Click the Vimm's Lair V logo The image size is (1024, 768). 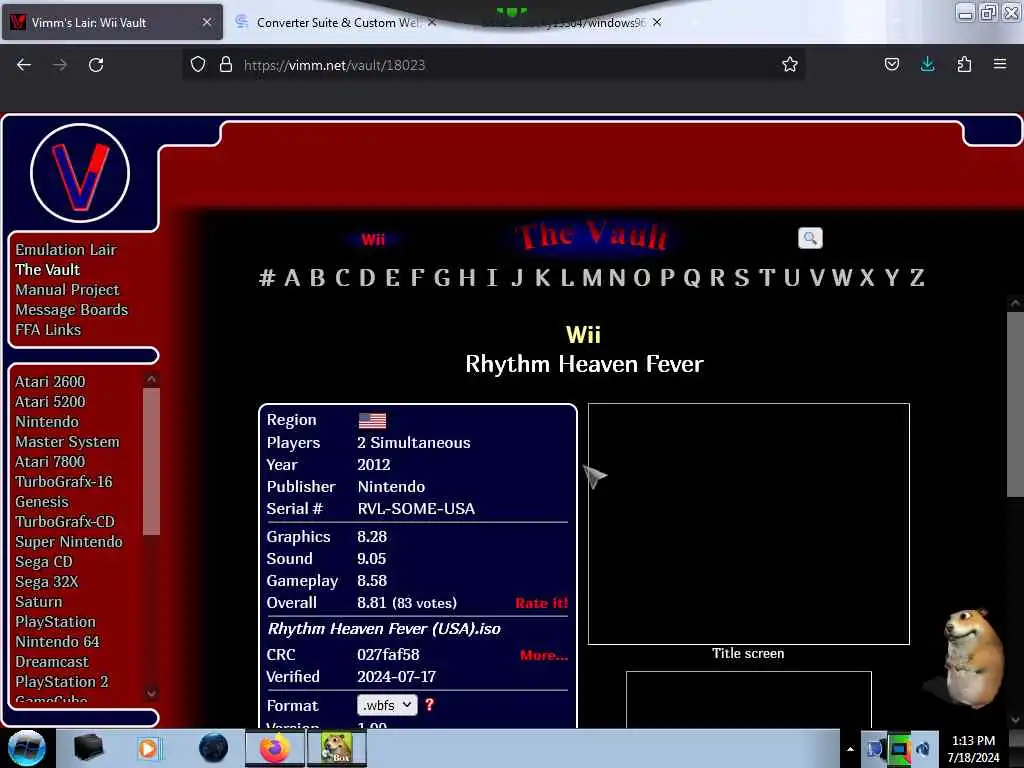80,173
